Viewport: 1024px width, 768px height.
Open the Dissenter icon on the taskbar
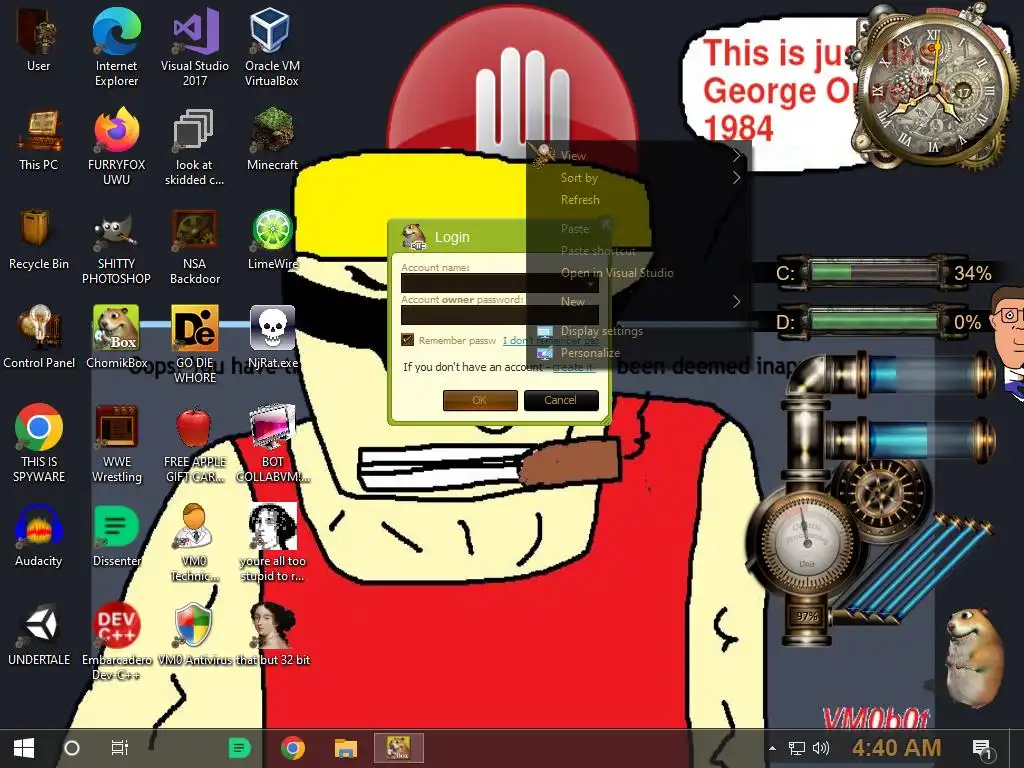(x=239, y=748)
